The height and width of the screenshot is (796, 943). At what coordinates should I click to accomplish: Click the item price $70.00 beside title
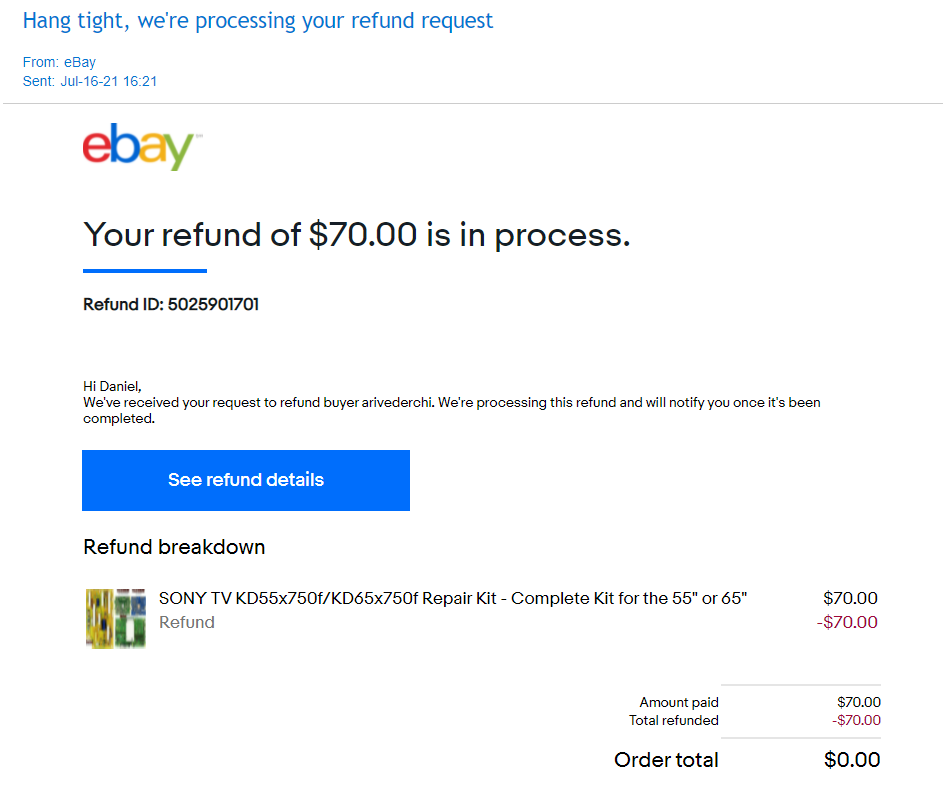(850, 598)
